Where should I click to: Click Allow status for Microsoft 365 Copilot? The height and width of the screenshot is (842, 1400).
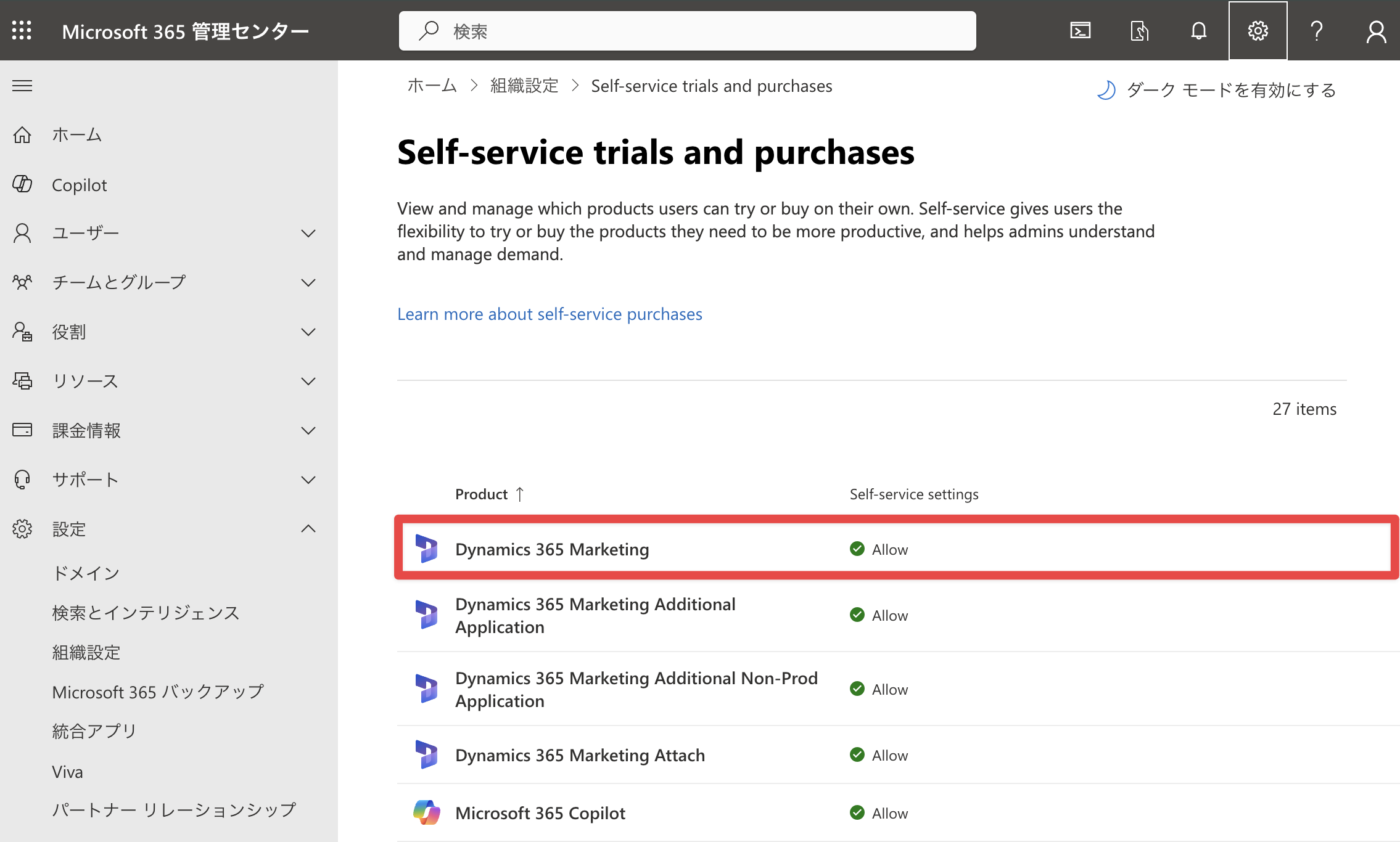click(x=879, y=813)
